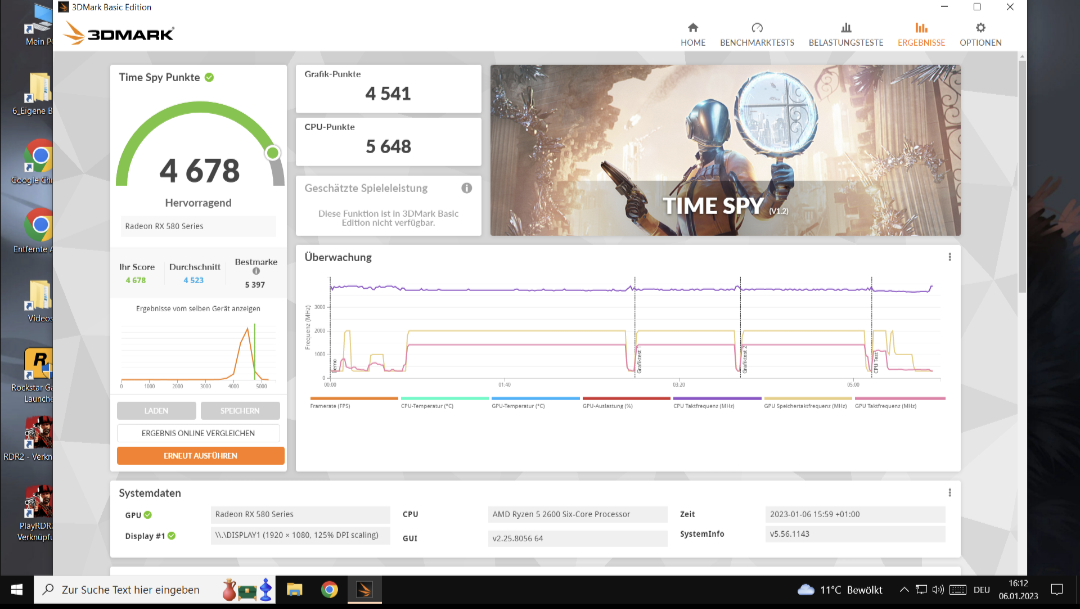The image size is (1080, 609).
Task: Select the PlayRDR2 desktop shortcut
Action: coord(36,513)
